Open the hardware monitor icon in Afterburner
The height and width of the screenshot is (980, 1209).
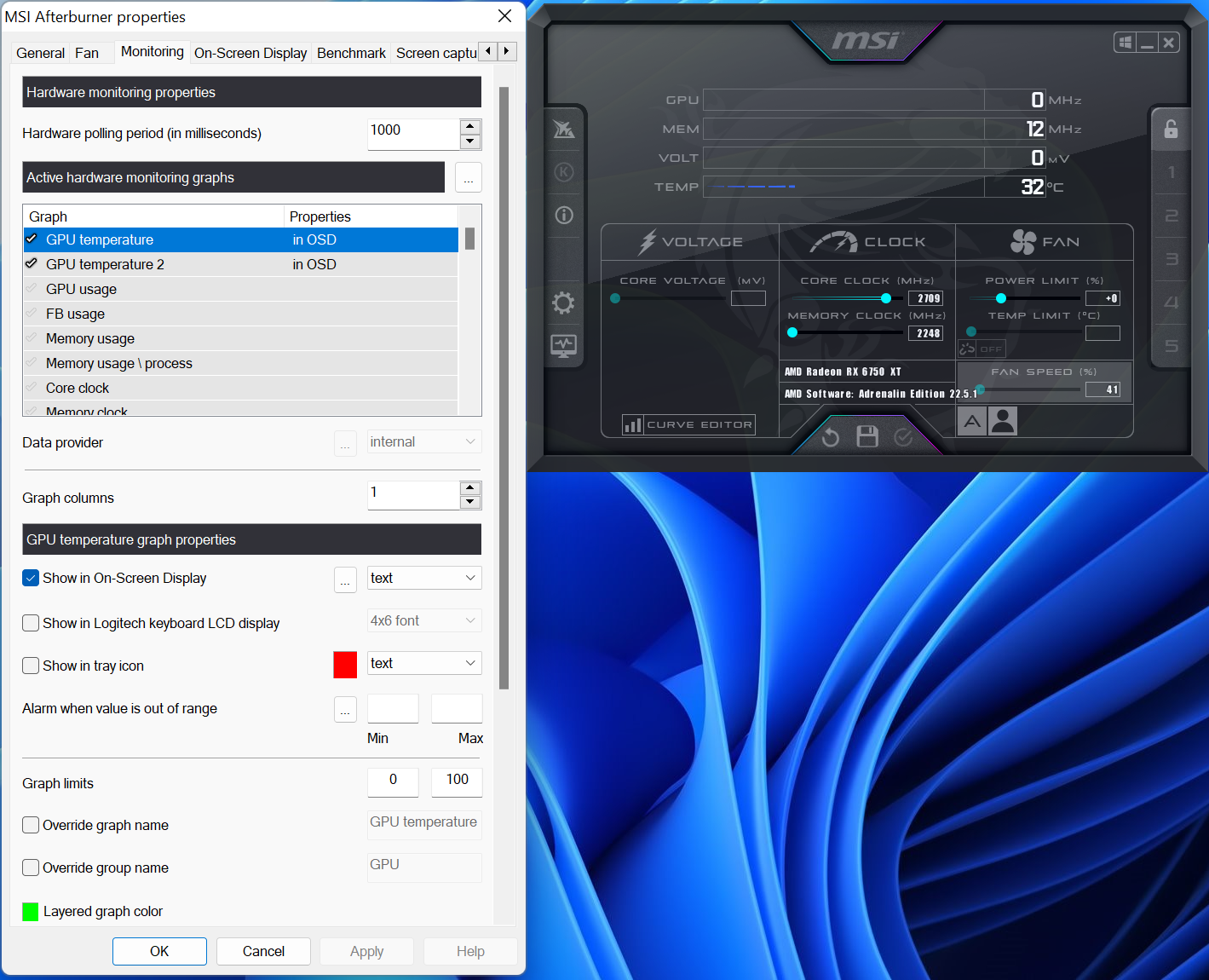(563, 346)
